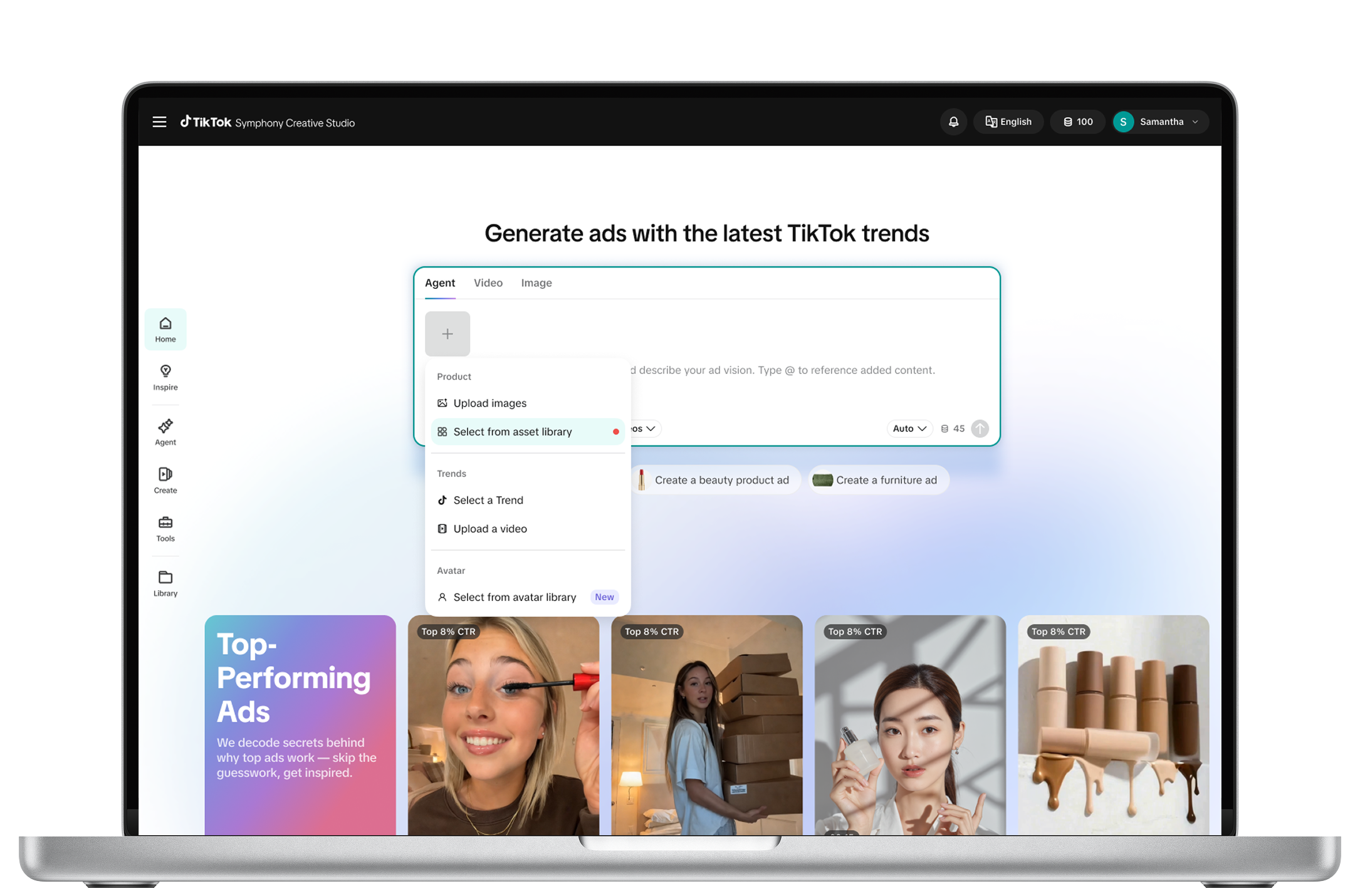Open the mascara woman ad thumbnail

coord(503,725)
